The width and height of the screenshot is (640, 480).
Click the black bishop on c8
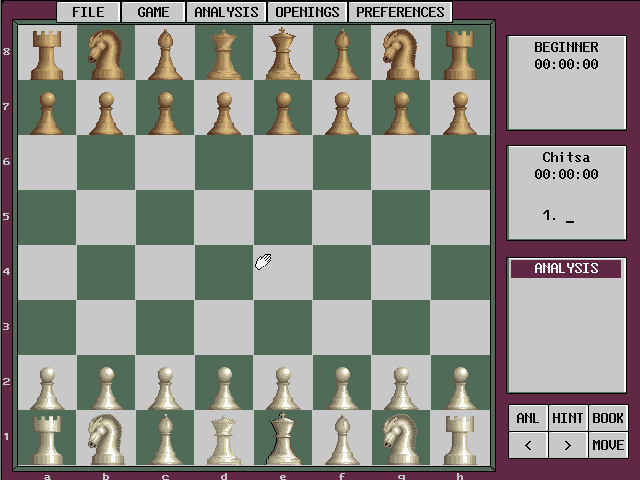tap(165, 52)
